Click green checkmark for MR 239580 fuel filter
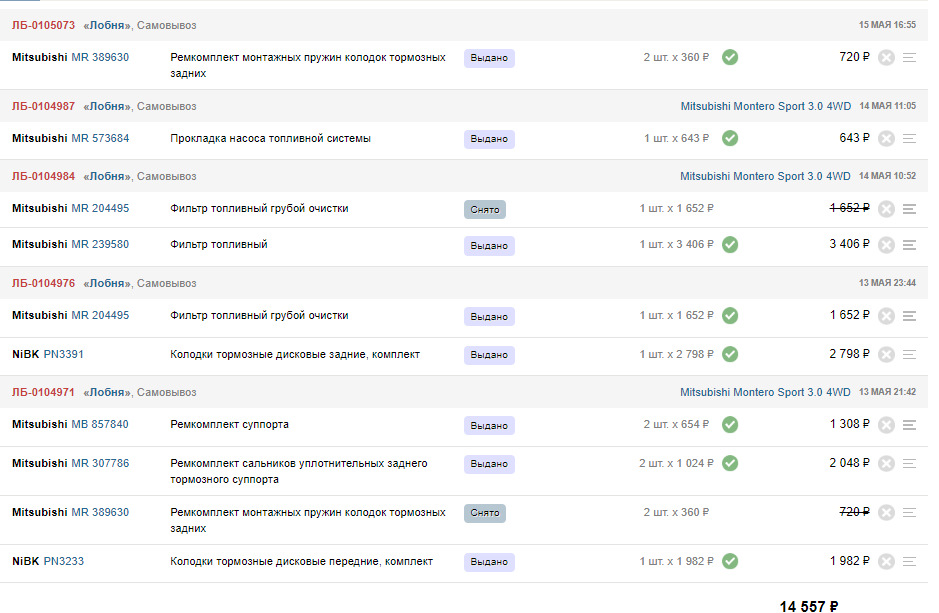This screenshot has height=613, width=939. [730, 244]
